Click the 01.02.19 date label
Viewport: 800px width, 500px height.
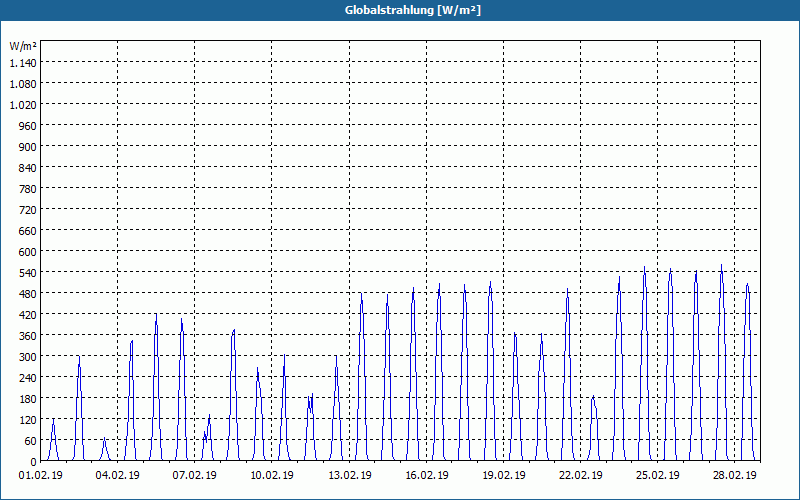coord(40,476)
